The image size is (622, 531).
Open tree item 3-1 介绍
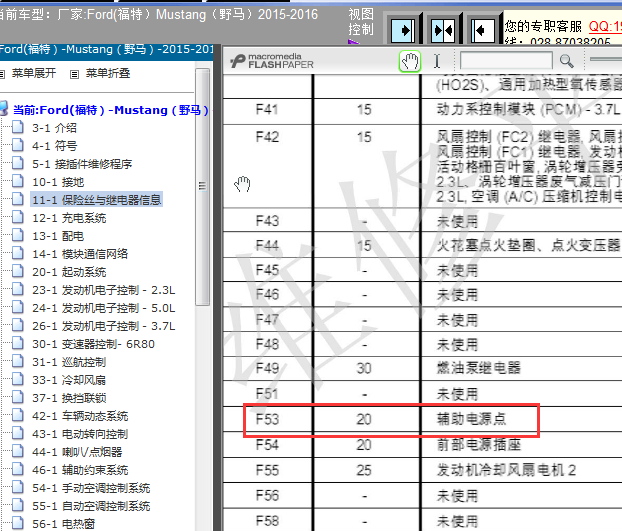pyautogui.click(x=54, y=128)
